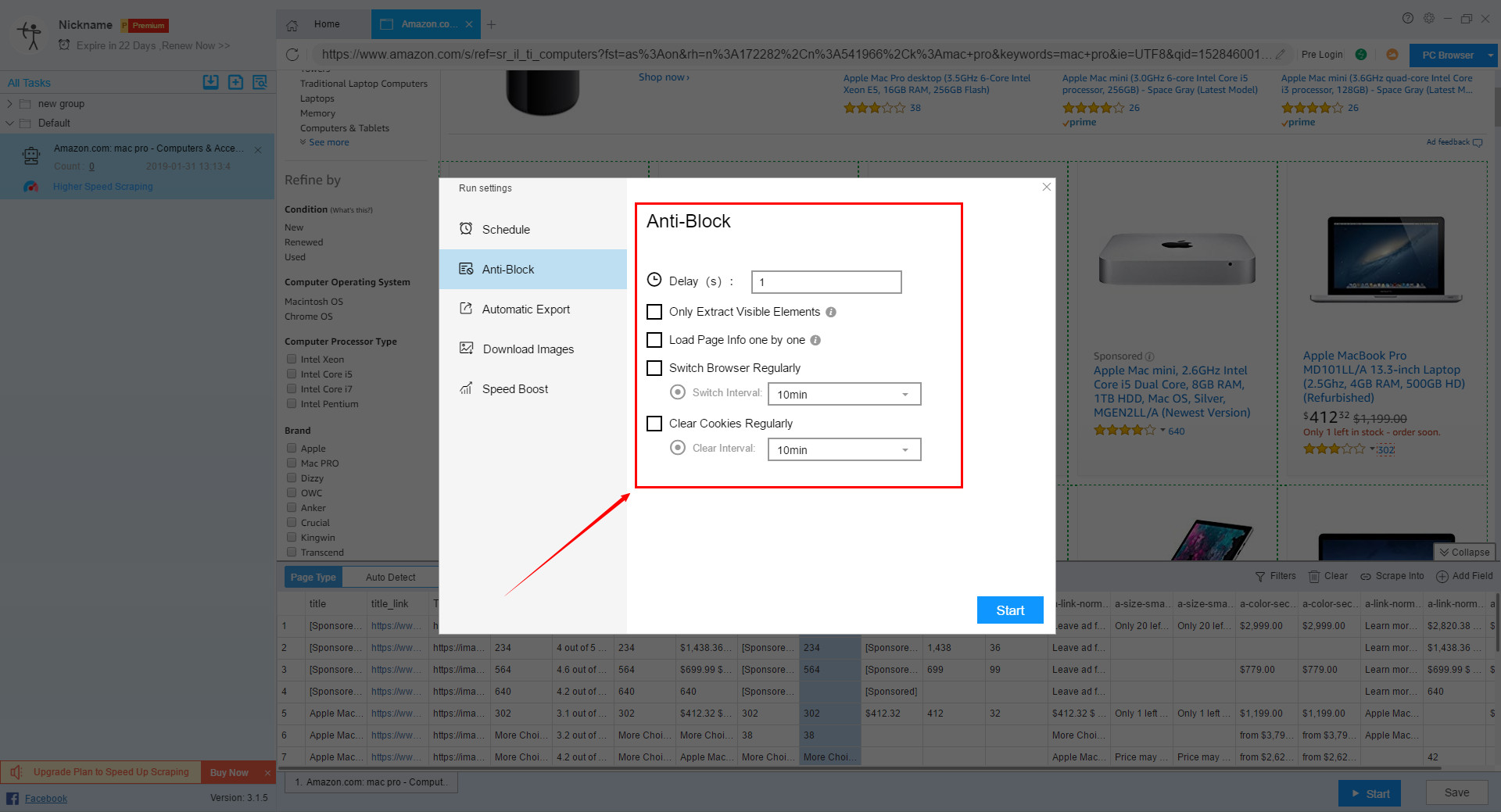The width and height of the screenshot is (1501, 812).
Task: Switch to the Home tab
Action: coord(325,24)
